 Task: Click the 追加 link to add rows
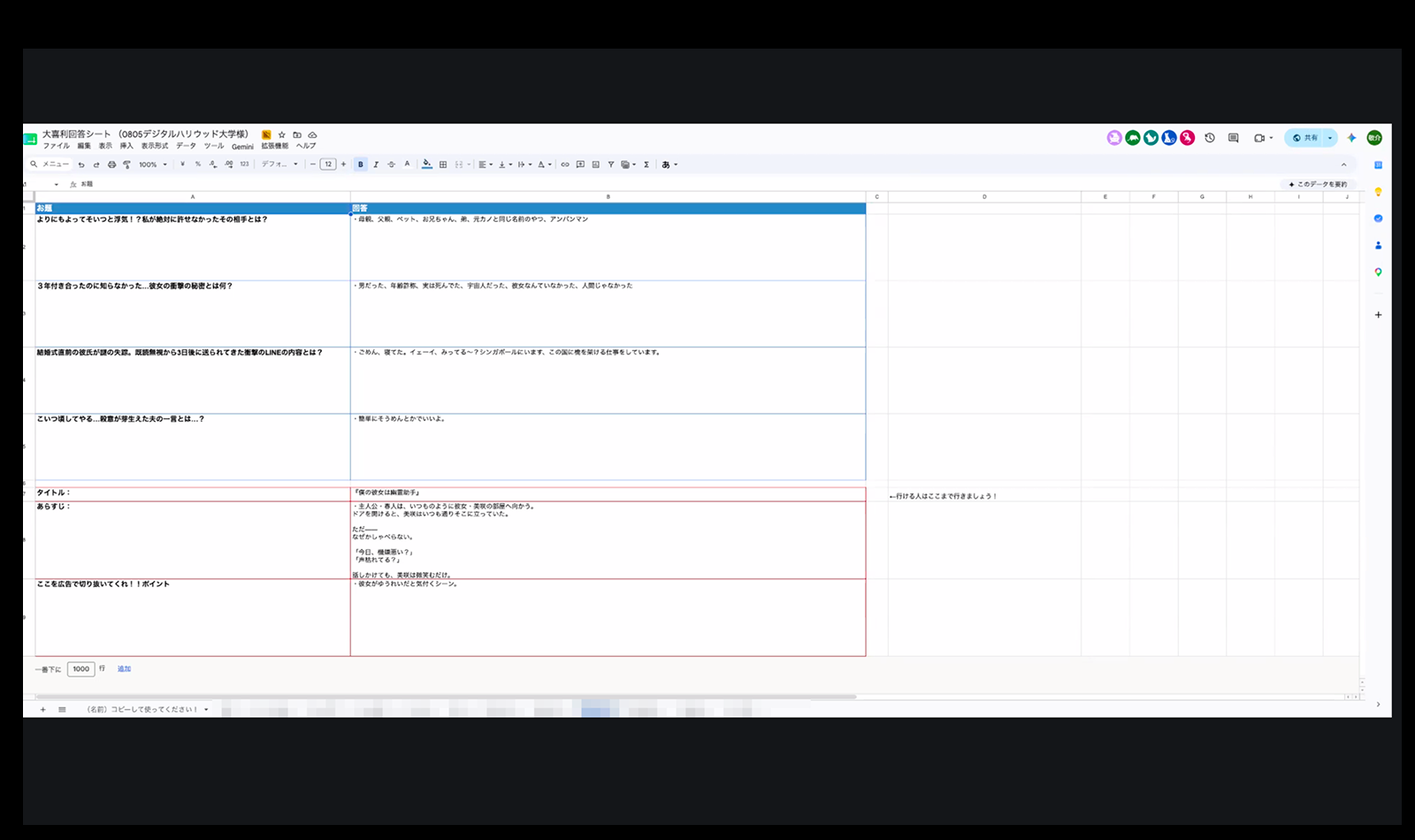point(124,668)
